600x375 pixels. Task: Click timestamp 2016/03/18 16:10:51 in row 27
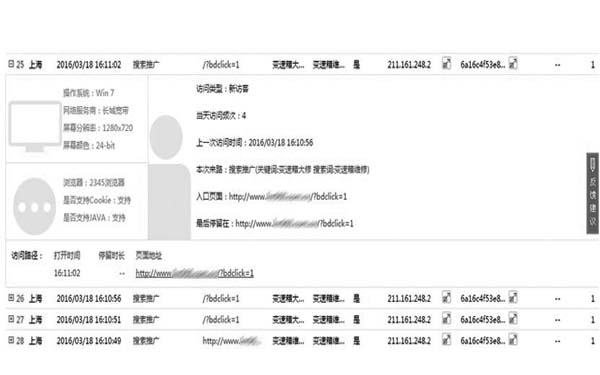89,320
